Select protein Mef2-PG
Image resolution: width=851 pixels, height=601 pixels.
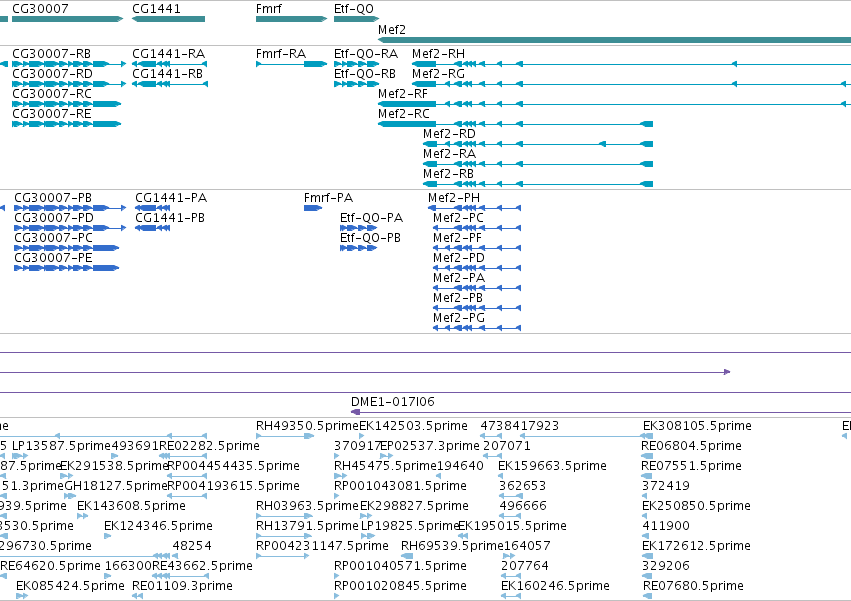click(477, 328)
